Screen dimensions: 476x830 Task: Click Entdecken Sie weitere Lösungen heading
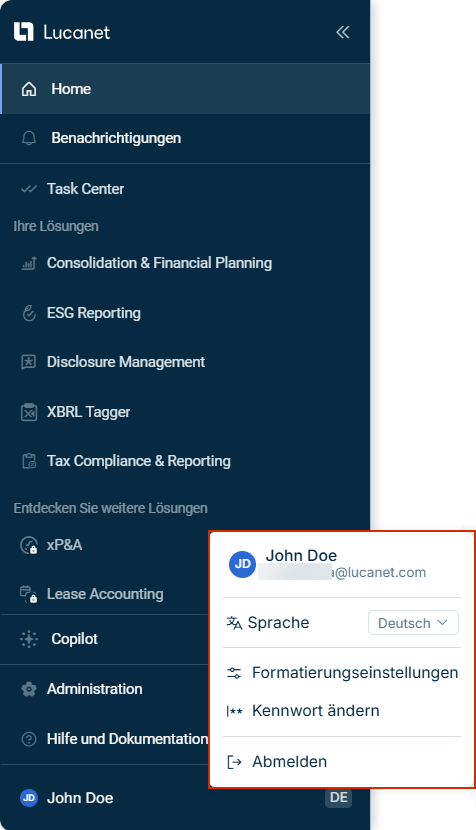(x=111, y=508)
